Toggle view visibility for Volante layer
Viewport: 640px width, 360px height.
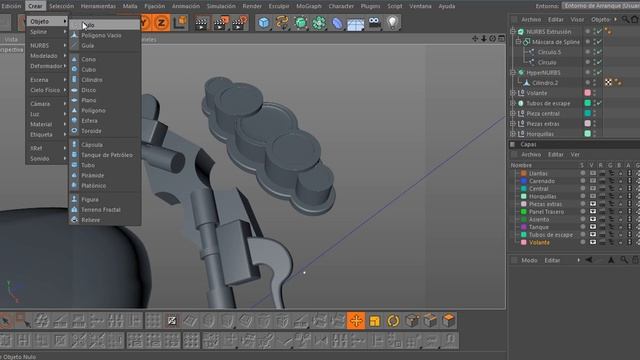click(593, 242)
